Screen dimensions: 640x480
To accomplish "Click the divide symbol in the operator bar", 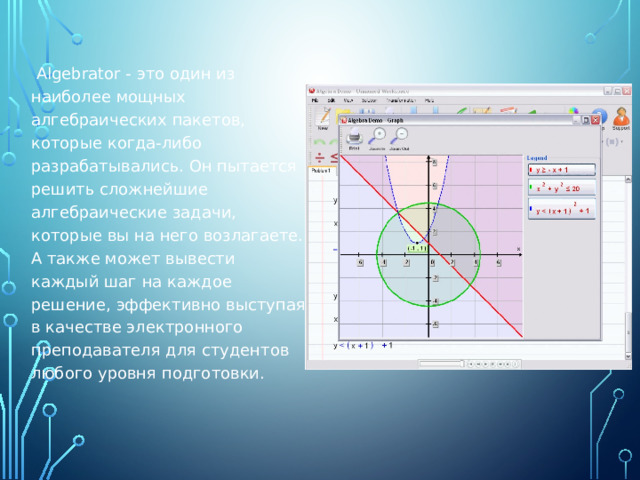I will pos(320,158).
